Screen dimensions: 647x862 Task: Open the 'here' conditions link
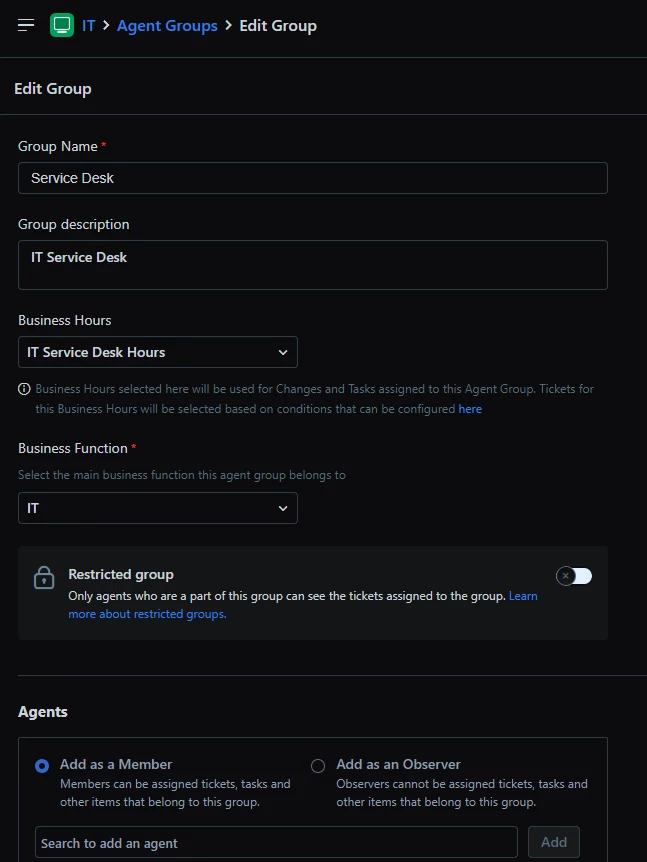pyautogui.click(x=470, y=409)
